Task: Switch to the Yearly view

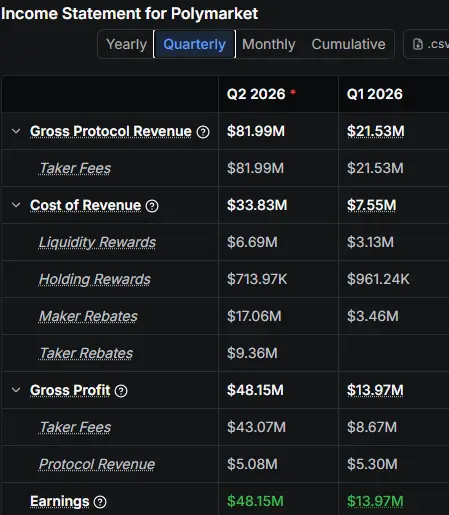Action: tap(126, 44)
